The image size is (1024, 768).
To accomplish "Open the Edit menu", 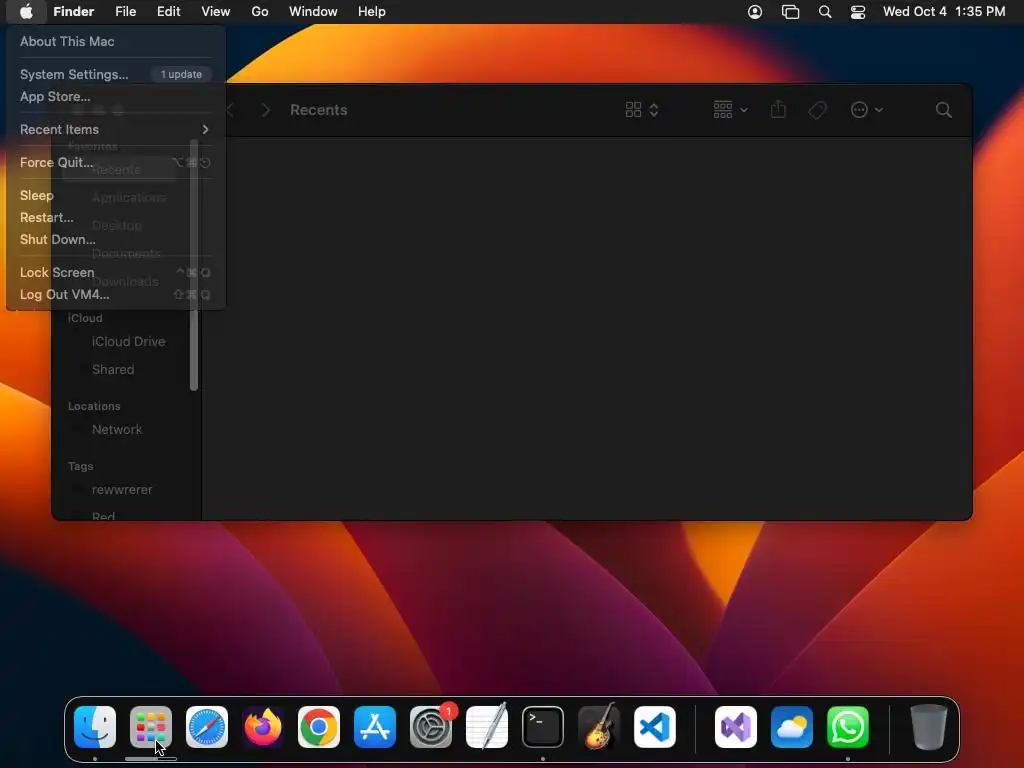I will coord(168,12).
